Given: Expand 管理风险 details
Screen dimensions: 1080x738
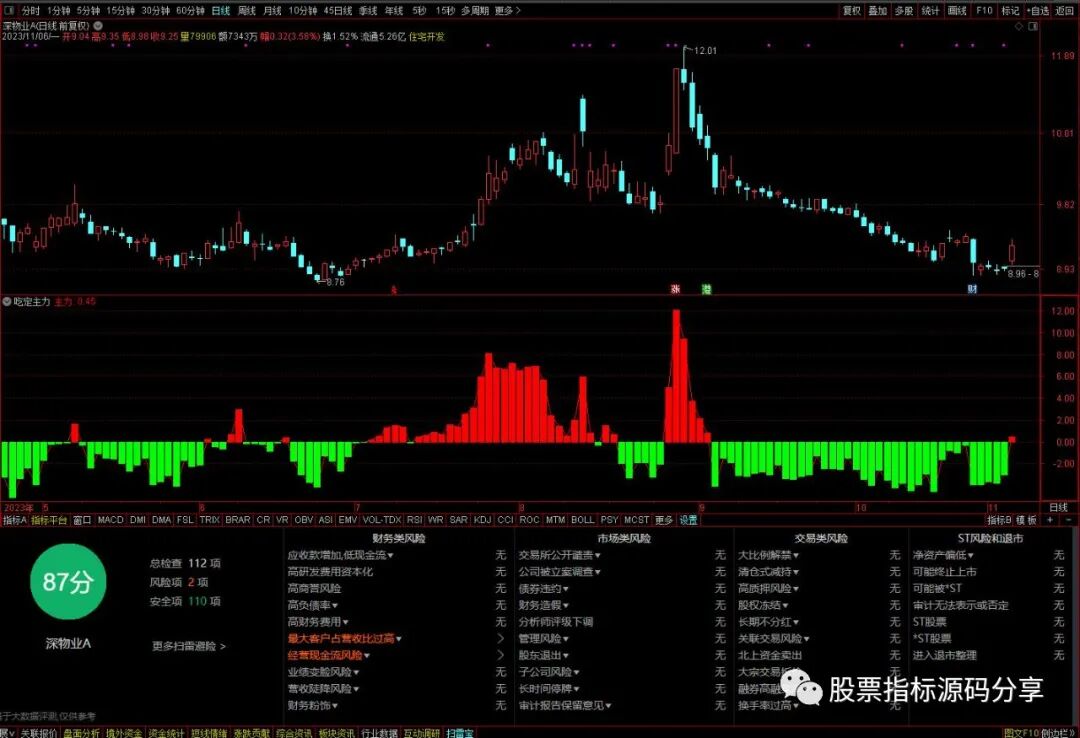Looking at the screenshot, I should click(543, 639).
